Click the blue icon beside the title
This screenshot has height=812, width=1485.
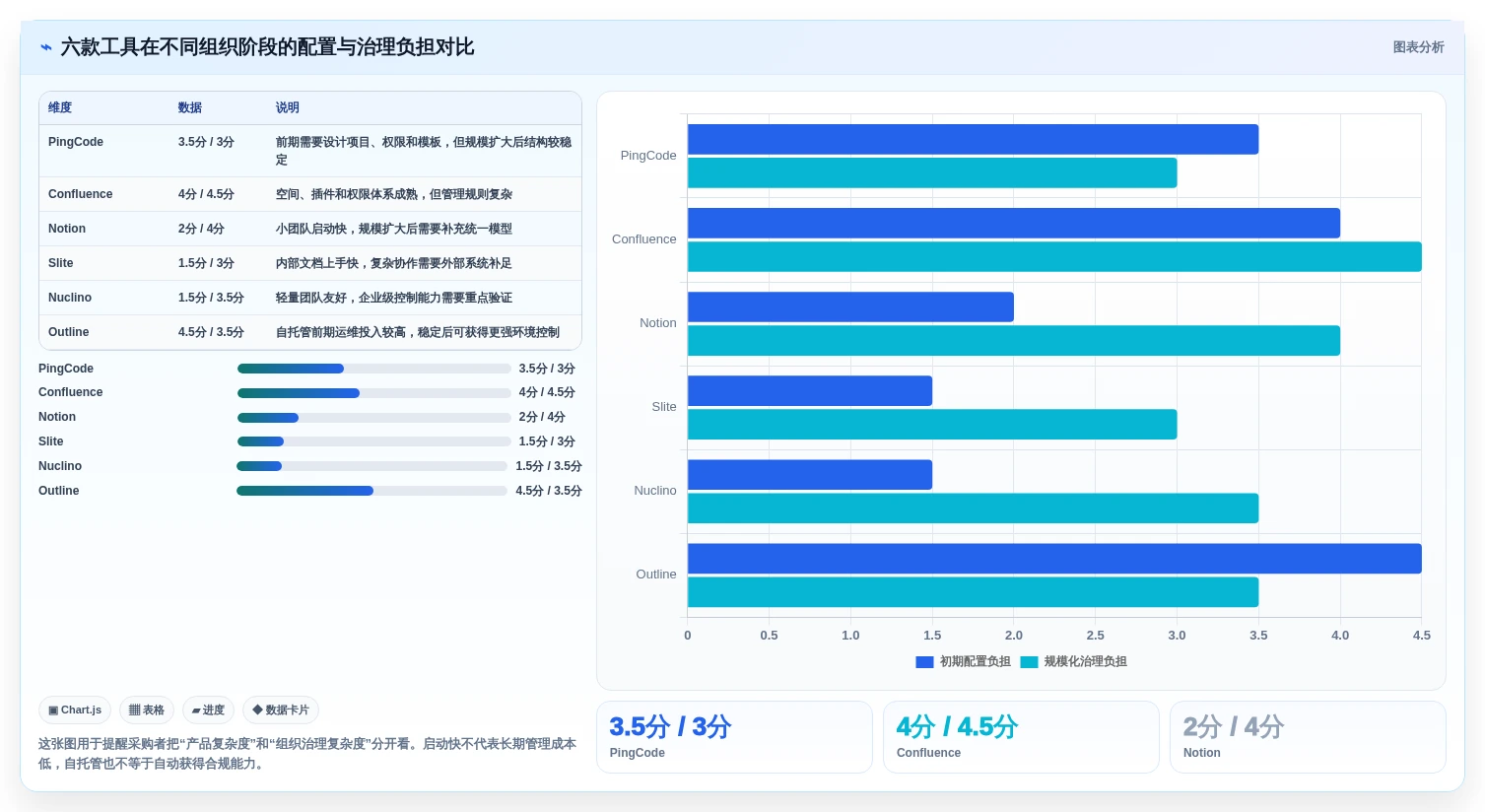pyautogui.click(x=45, y=47)
